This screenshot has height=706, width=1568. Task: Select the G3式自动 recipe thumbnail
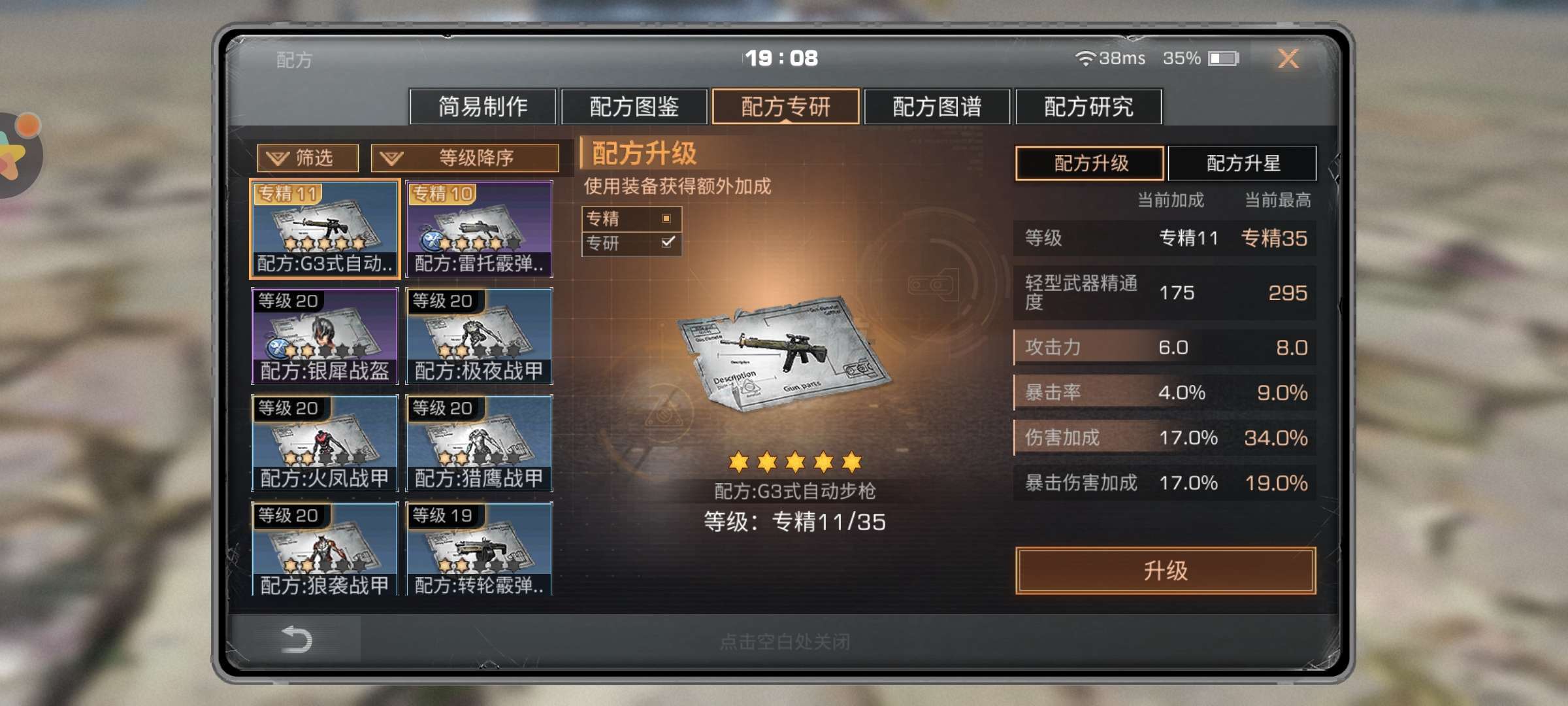pyautogui.click(x=325, y=229)
